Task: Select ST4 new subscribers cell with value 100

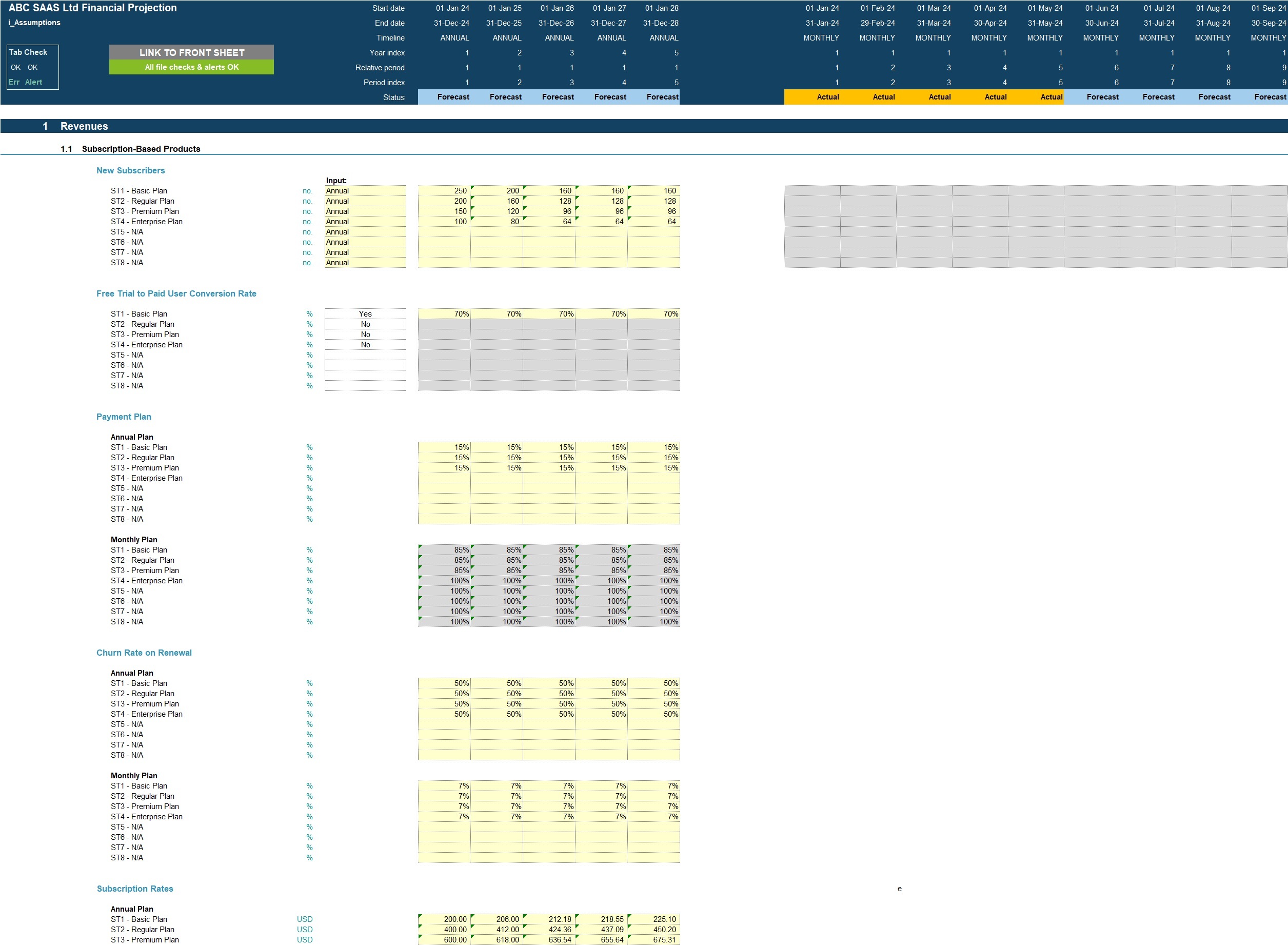Action: pyautogui.click(x=444, y=222)
